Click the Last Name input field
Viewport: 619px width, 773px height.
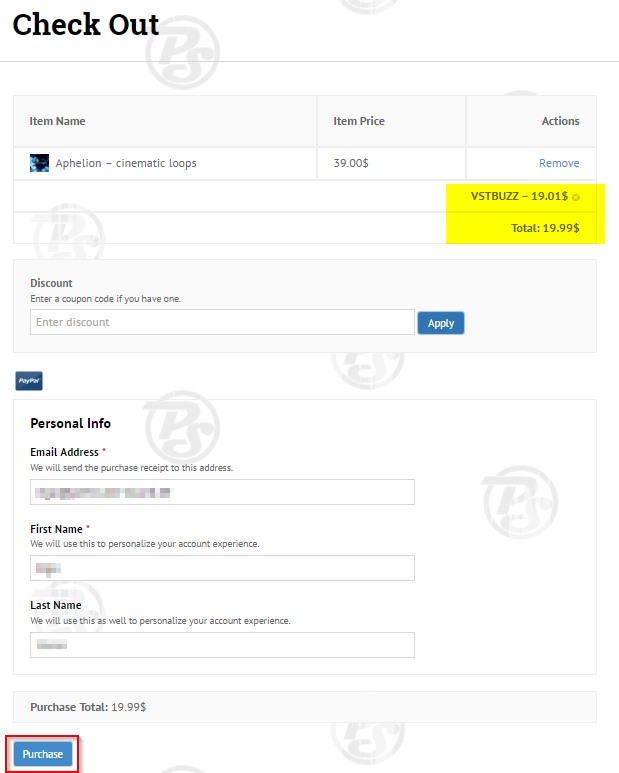point(222,645)
